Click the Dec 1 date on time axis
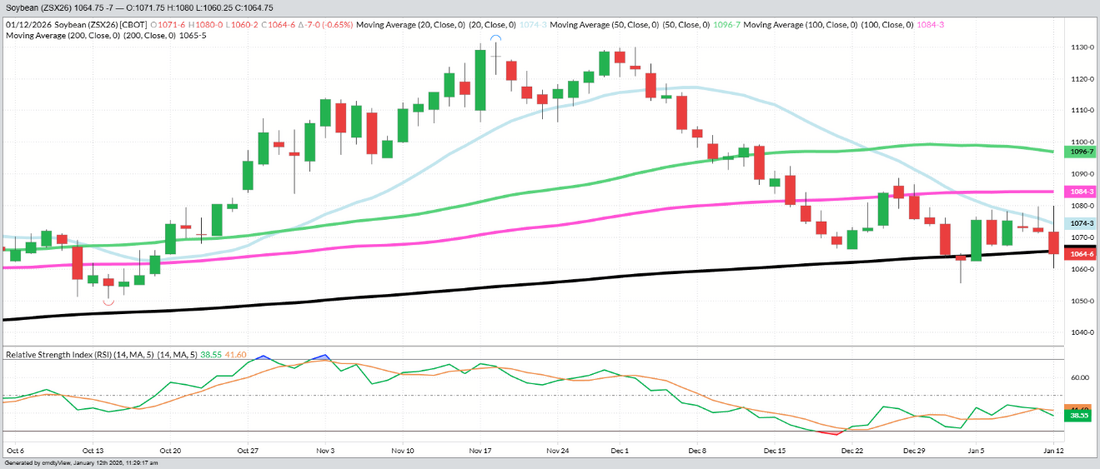Viewport: 1100px width, 469px height. click(620, 452)
